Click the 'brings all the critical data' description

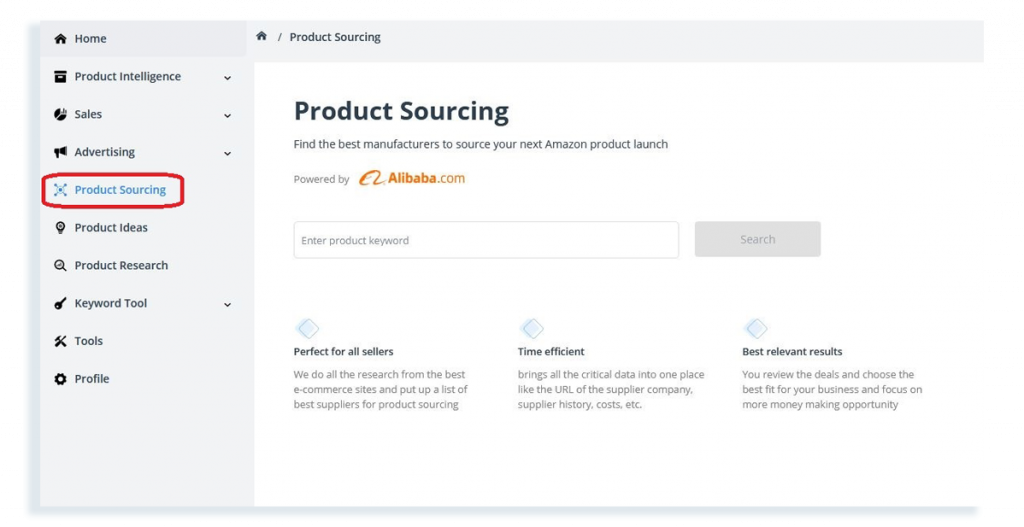pos(611,389)
